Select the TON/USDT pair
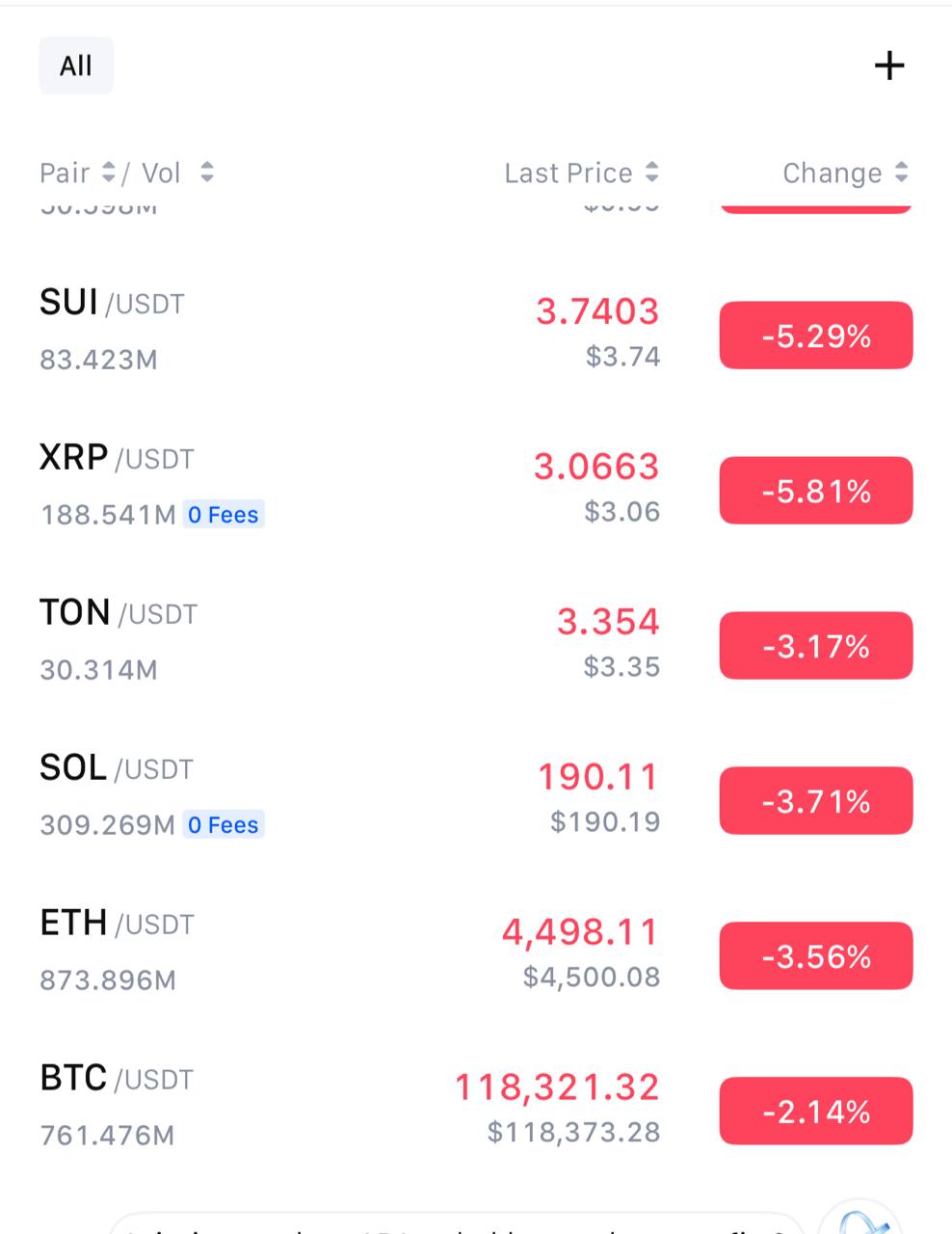Image resolution: width=952 pixels, height=1234 pixels. click(x=476, y=643)
